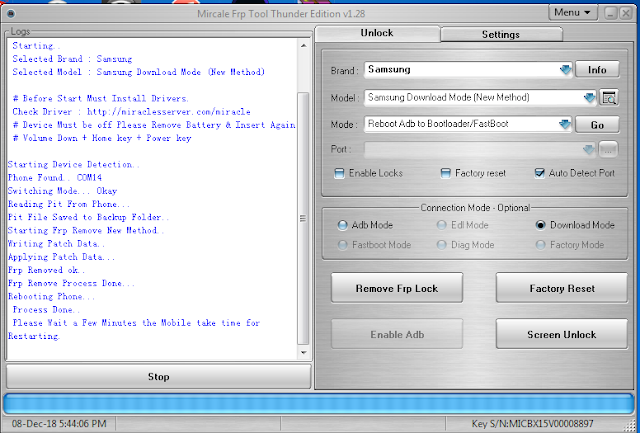The height and width of the screenshot is (433, 640).
Task: Click the blue progress bar
Action: tap(319, 404)
